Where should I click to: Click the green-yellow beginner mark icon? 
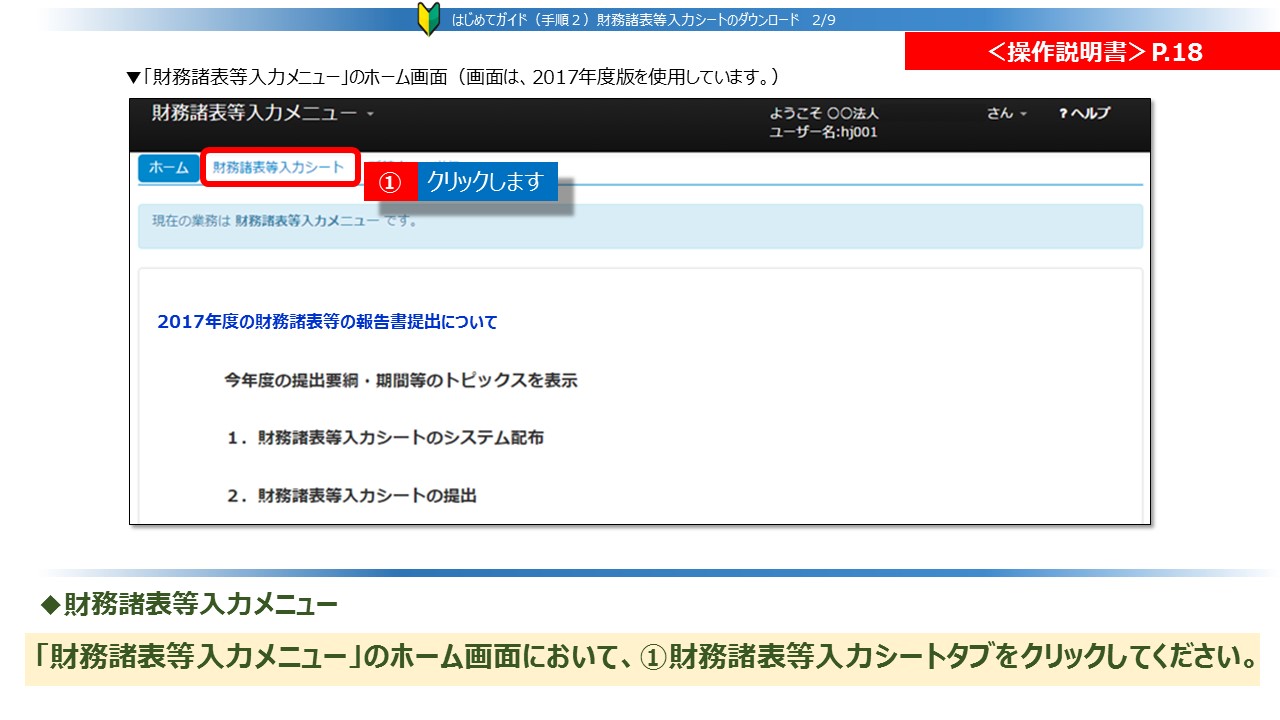tap(429, 19)
